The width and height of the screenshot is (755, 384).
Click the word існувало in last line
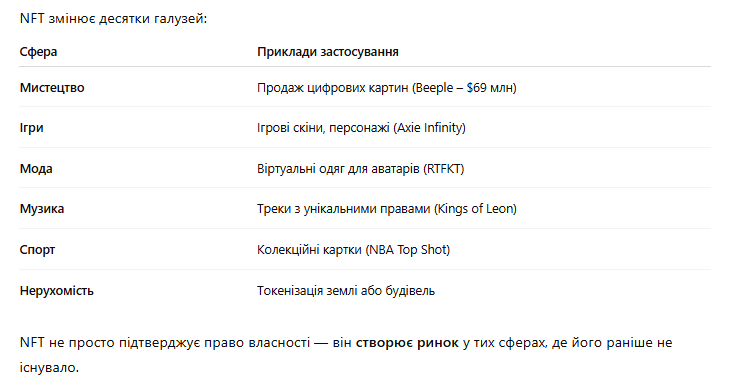point(49,367)
